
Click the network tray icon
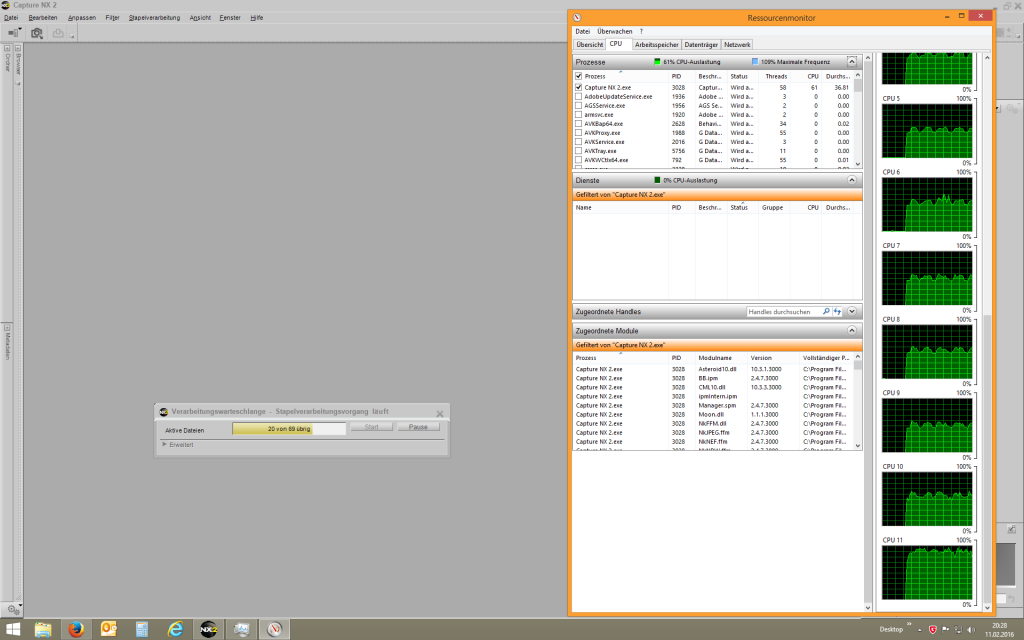(x=958, y=630)
